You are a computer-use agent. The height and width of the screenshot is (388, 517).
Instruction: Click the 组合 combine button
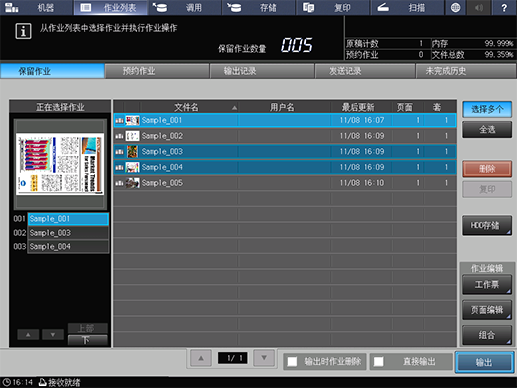pos(487,335)
